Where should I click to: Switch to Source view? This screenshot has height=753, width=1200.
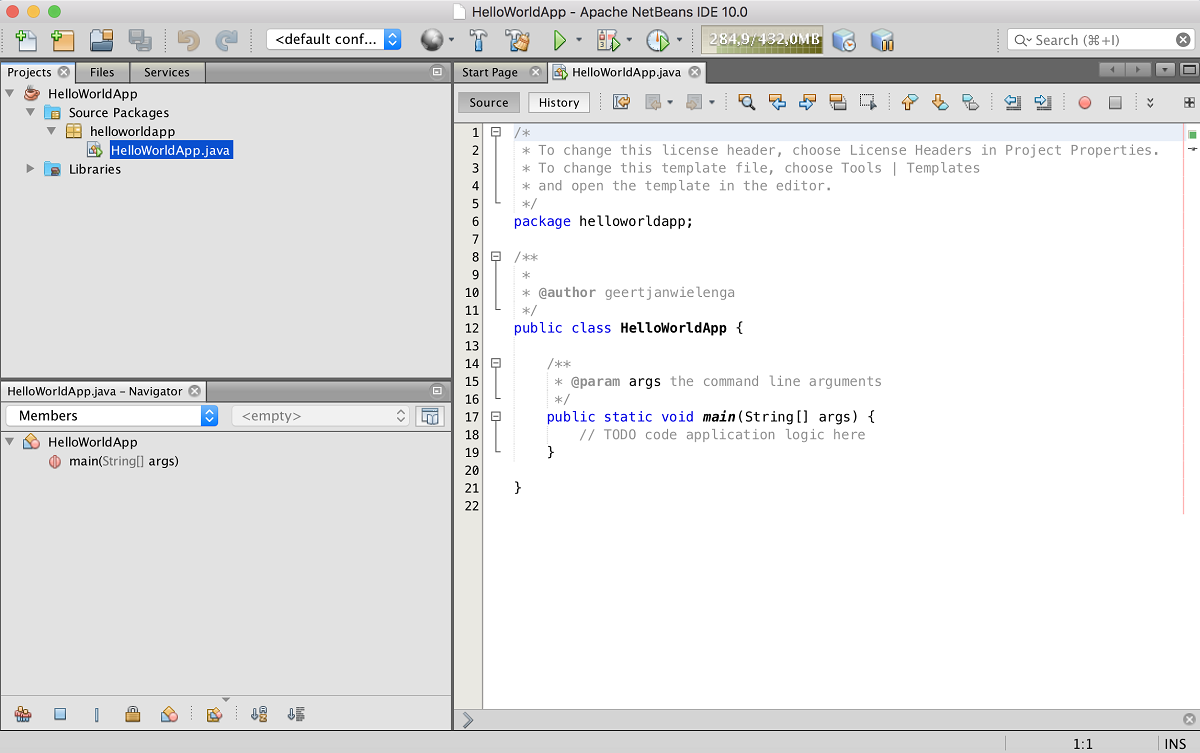click(489, 102)
